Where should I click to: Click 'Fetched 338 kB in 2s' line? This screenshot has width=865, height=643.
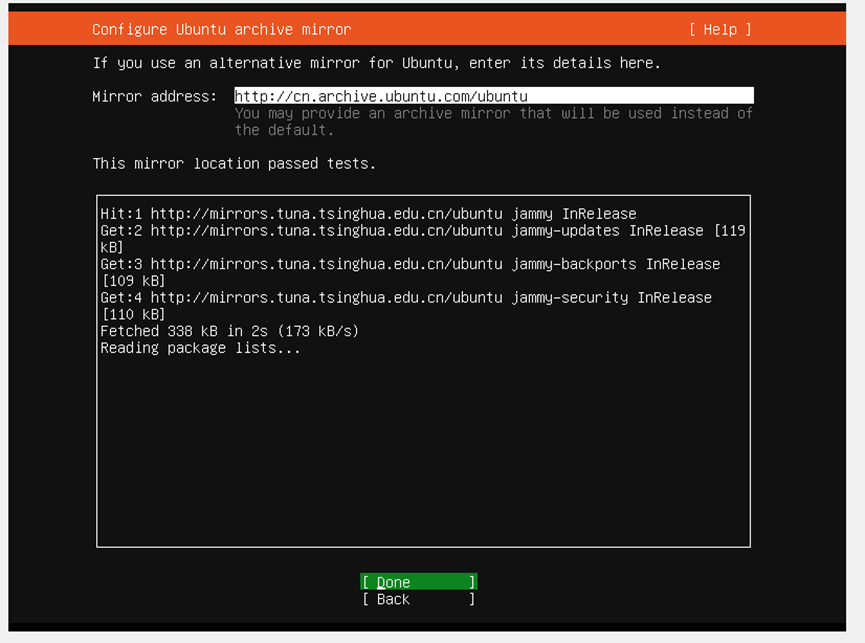pos(229,331)
